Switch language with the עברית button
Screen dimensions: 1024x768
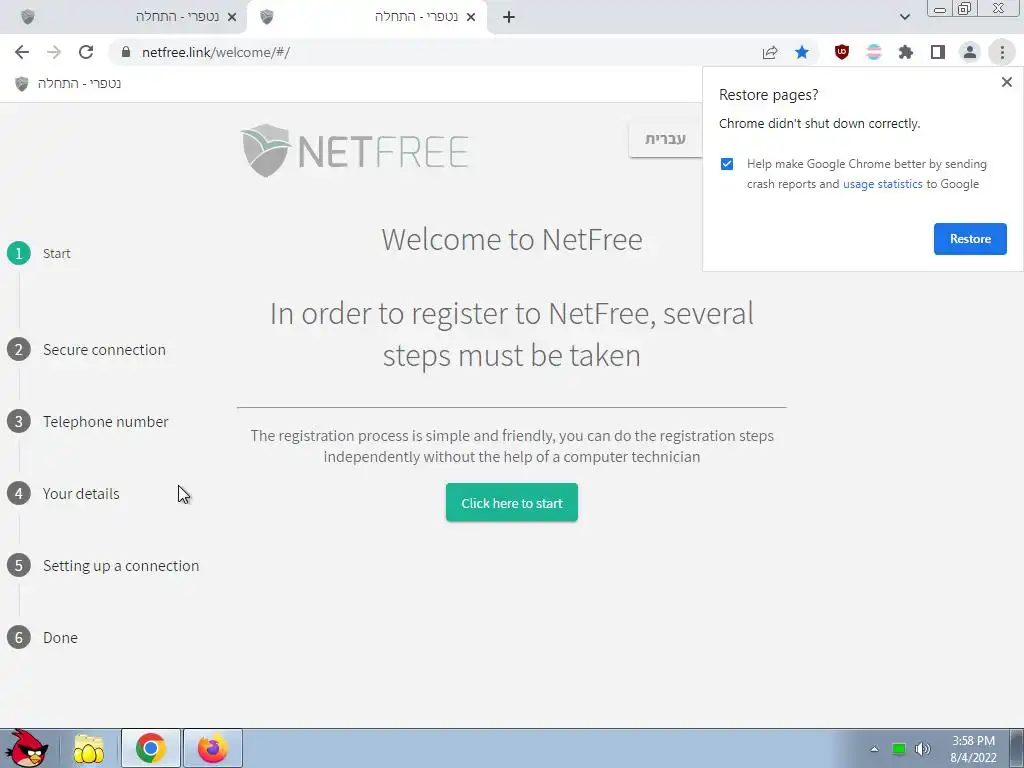tap(665, 138)
